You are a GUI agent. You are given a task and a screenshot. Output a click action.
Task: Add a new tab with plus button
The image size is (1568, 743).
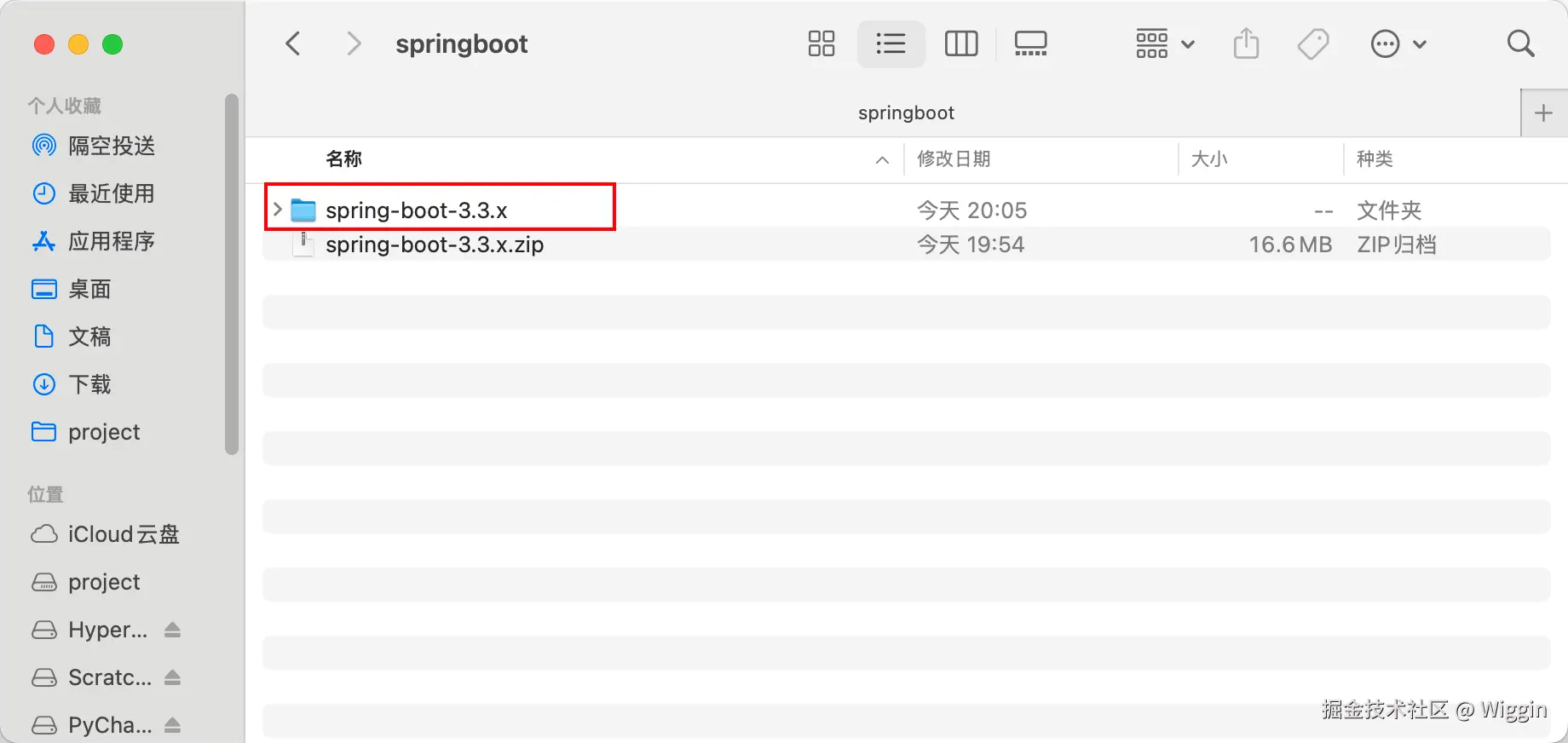(1544, 112)
